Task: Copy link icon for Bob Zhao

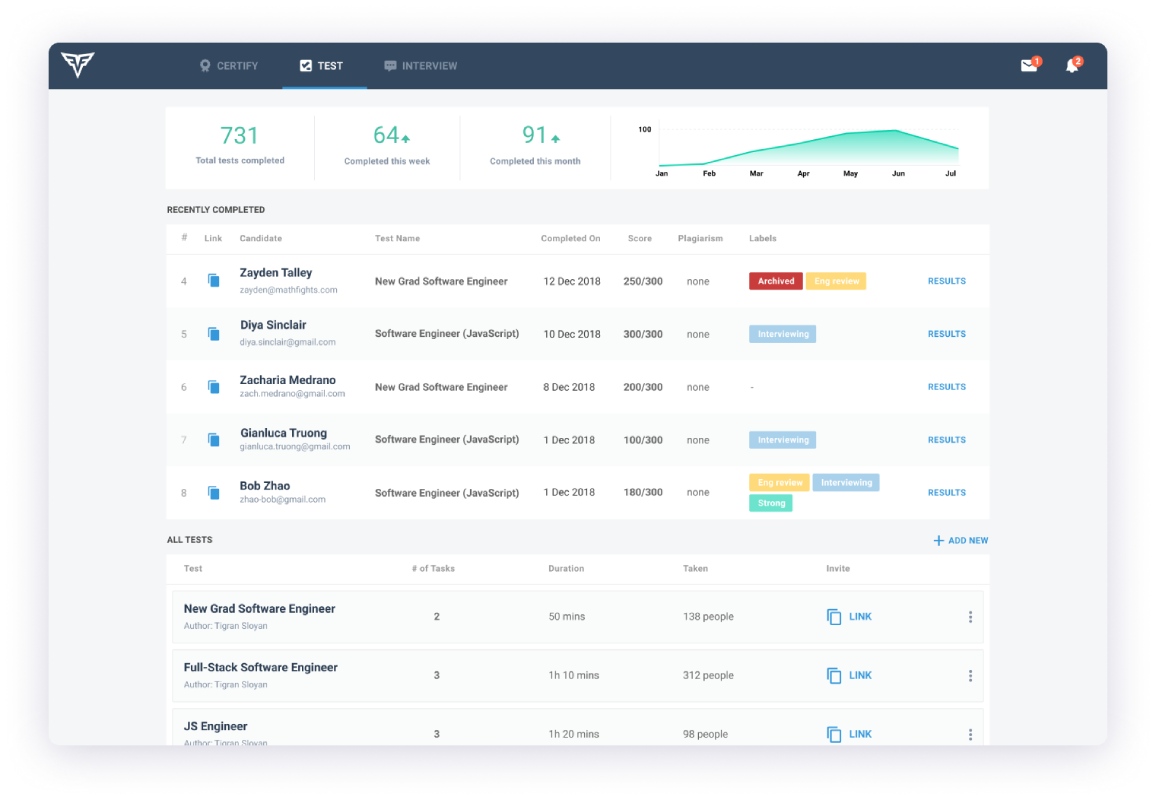Action: pyautogui.click(x=214, y=493)
